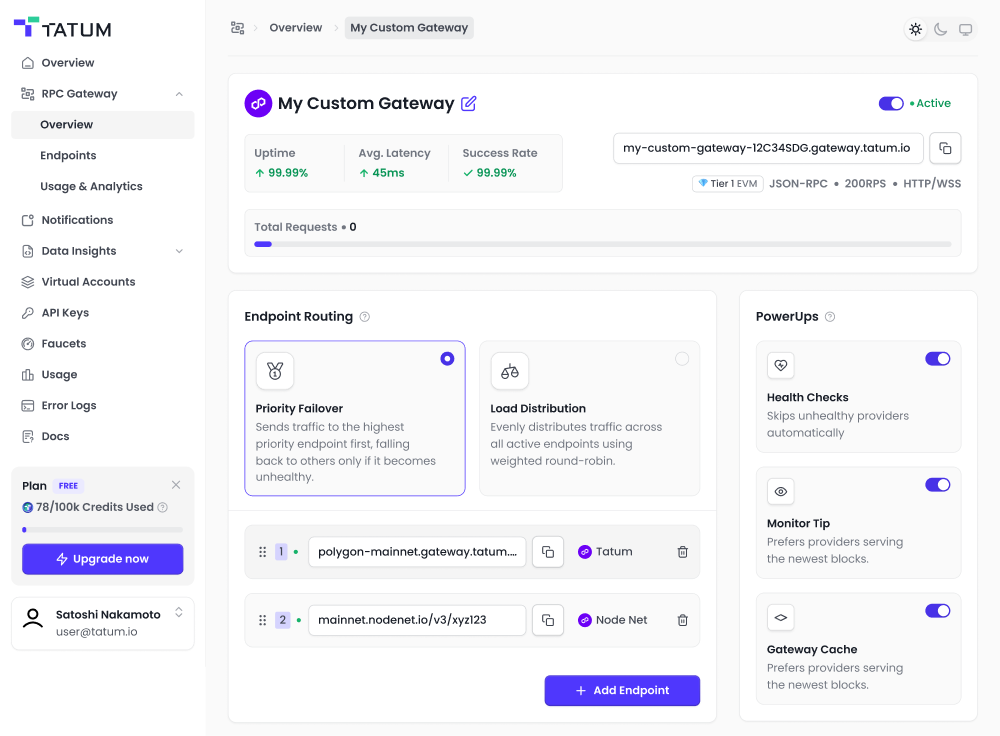The width and height of the screenshot is (1000, 736).
Task: Copy the mainnet.nodenet.io endpoint URL
Action: click(548, 620)
